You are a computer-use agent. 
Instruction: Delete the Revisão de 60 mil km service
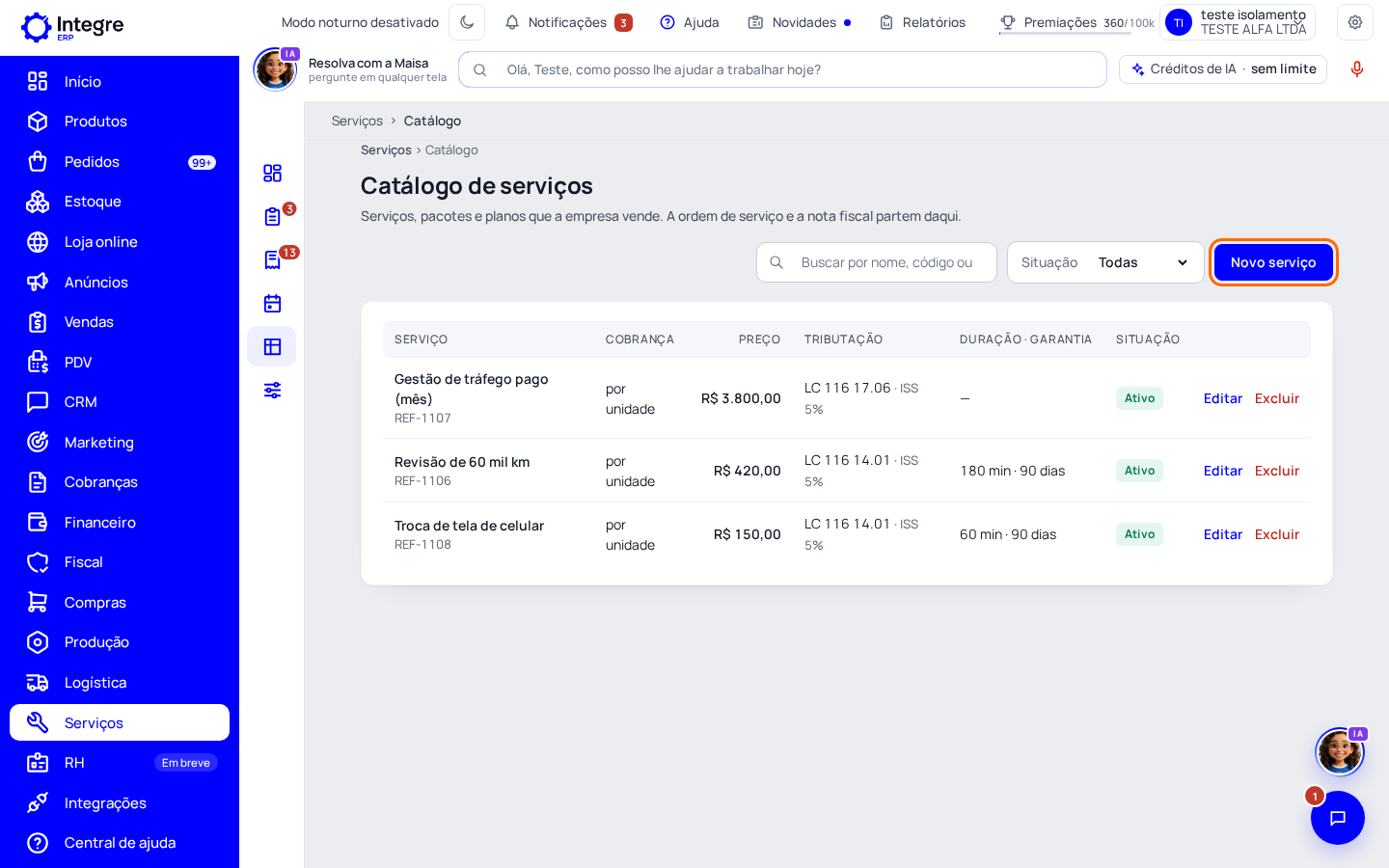tap(1277, 471)
